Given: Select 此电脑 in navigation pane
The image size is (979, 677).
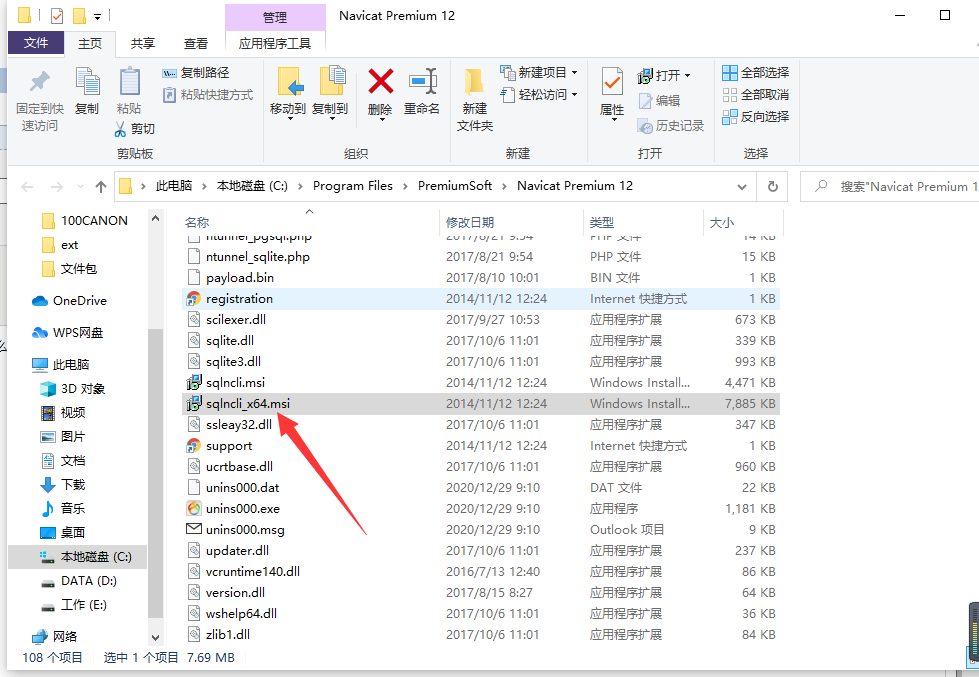Looking at the screenshot, I should 61,364.
